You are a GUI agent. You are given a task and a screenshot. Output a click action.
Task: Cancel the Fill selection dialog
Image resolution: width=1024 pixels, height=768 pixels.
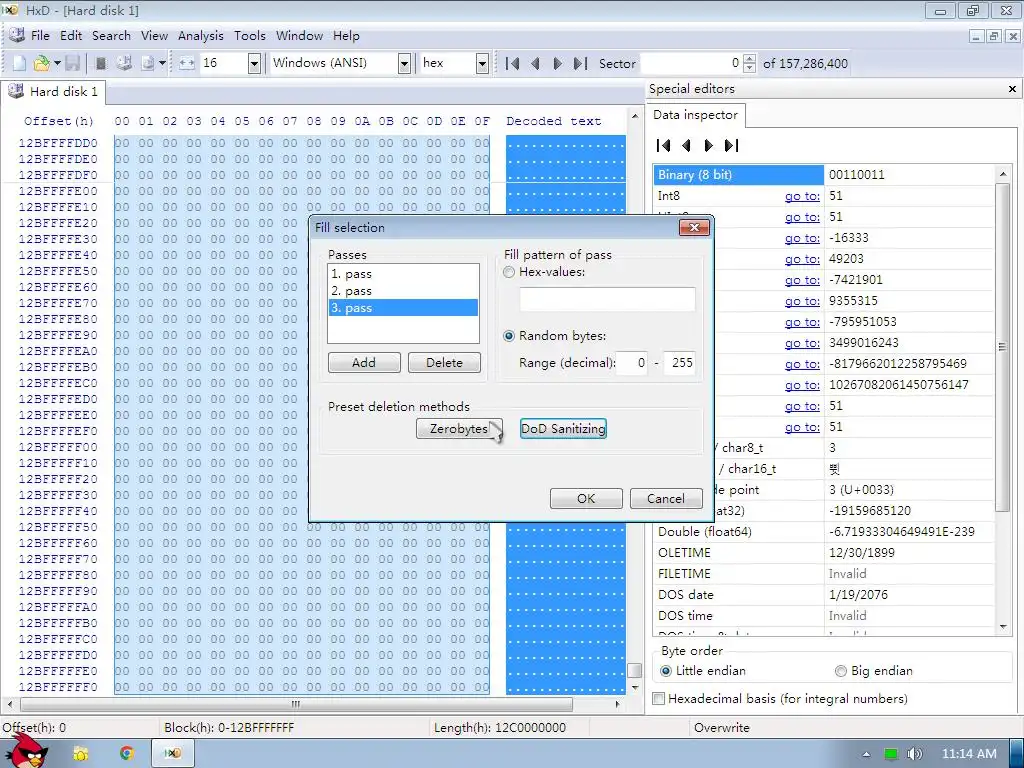click(665, 498)
